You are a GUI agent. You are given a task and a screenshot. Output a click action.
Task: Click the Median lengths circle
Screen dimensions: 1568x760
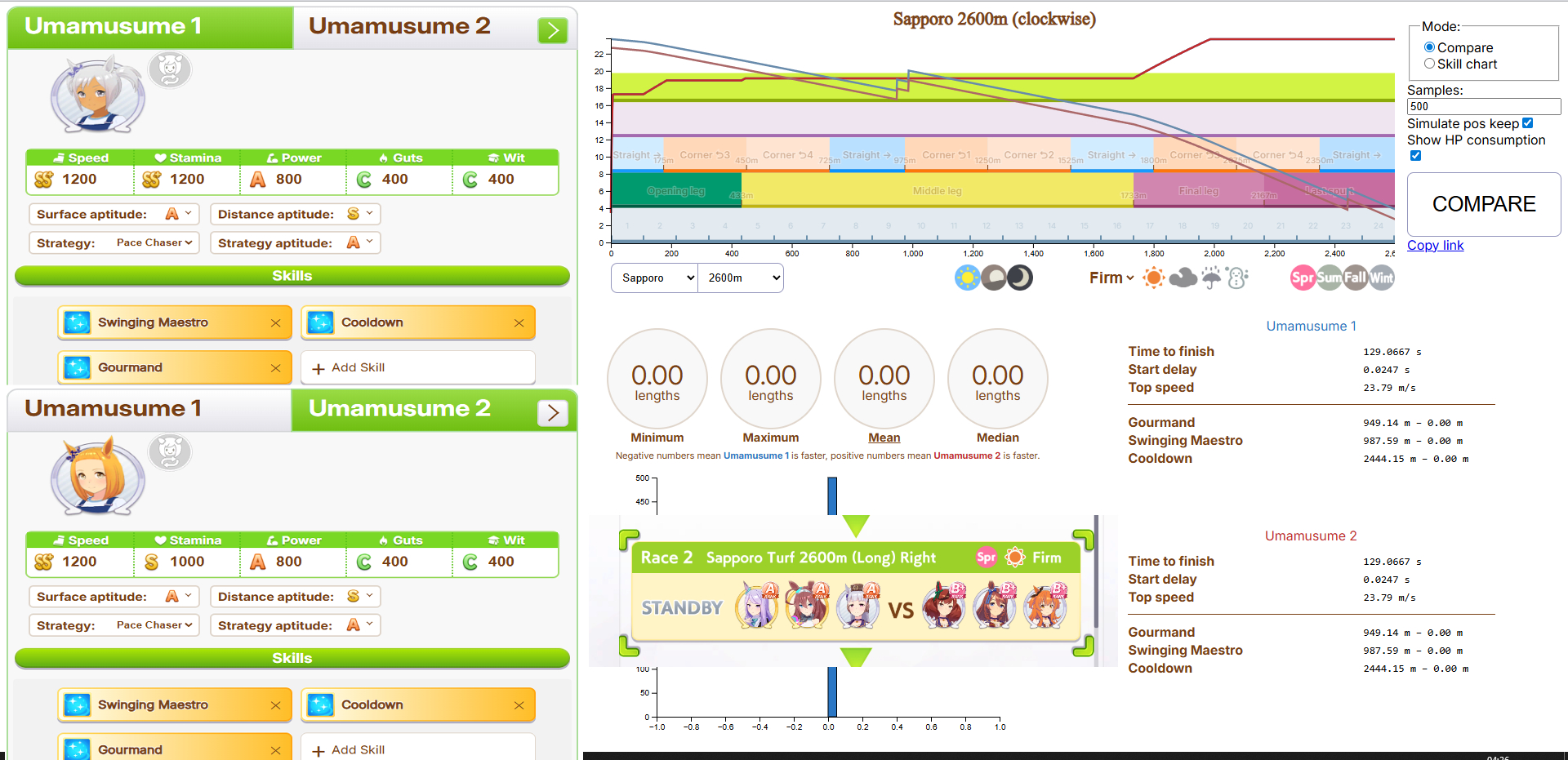click(998, 378)
